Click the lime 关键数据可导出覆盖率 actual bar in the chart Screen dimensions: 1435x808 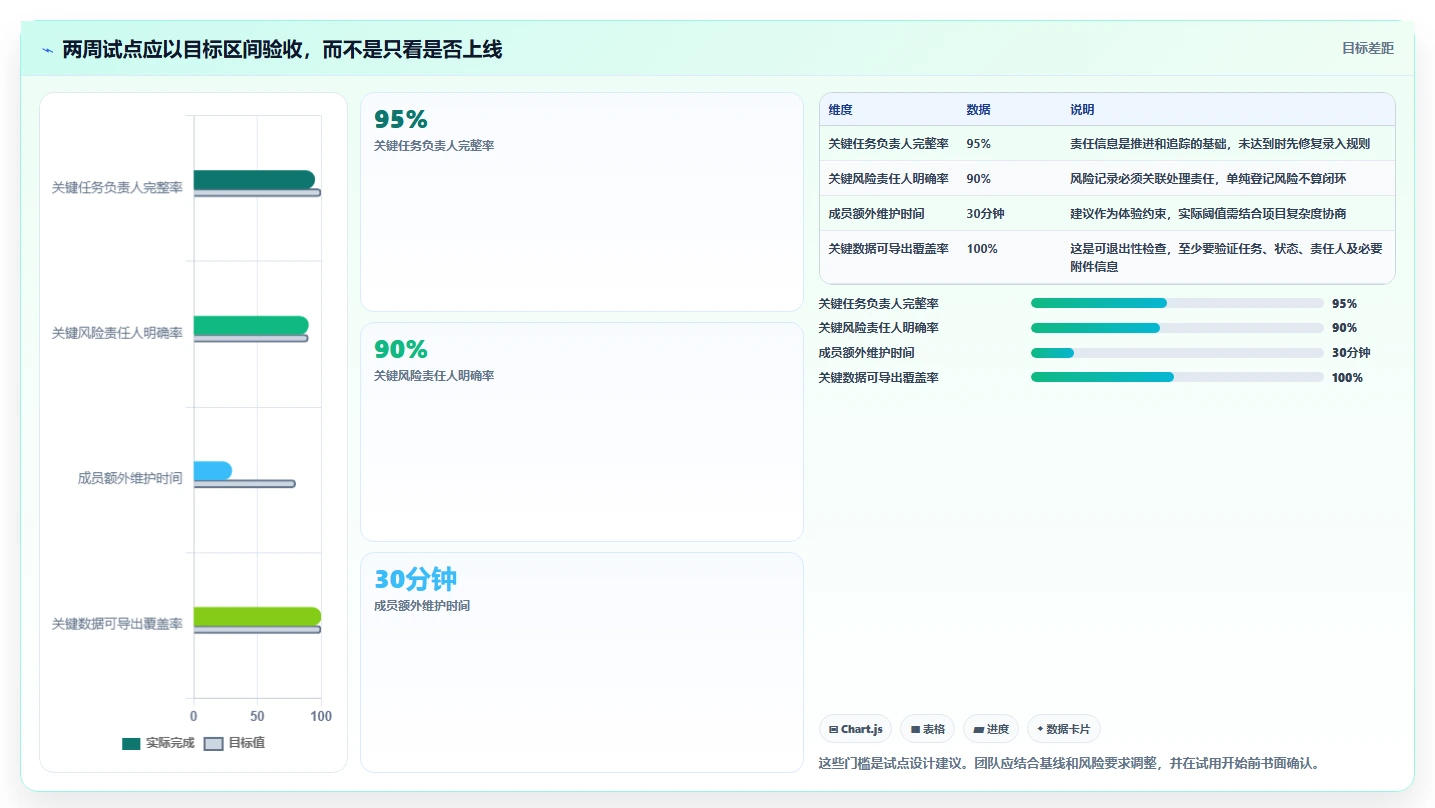(x=257, y=617)
